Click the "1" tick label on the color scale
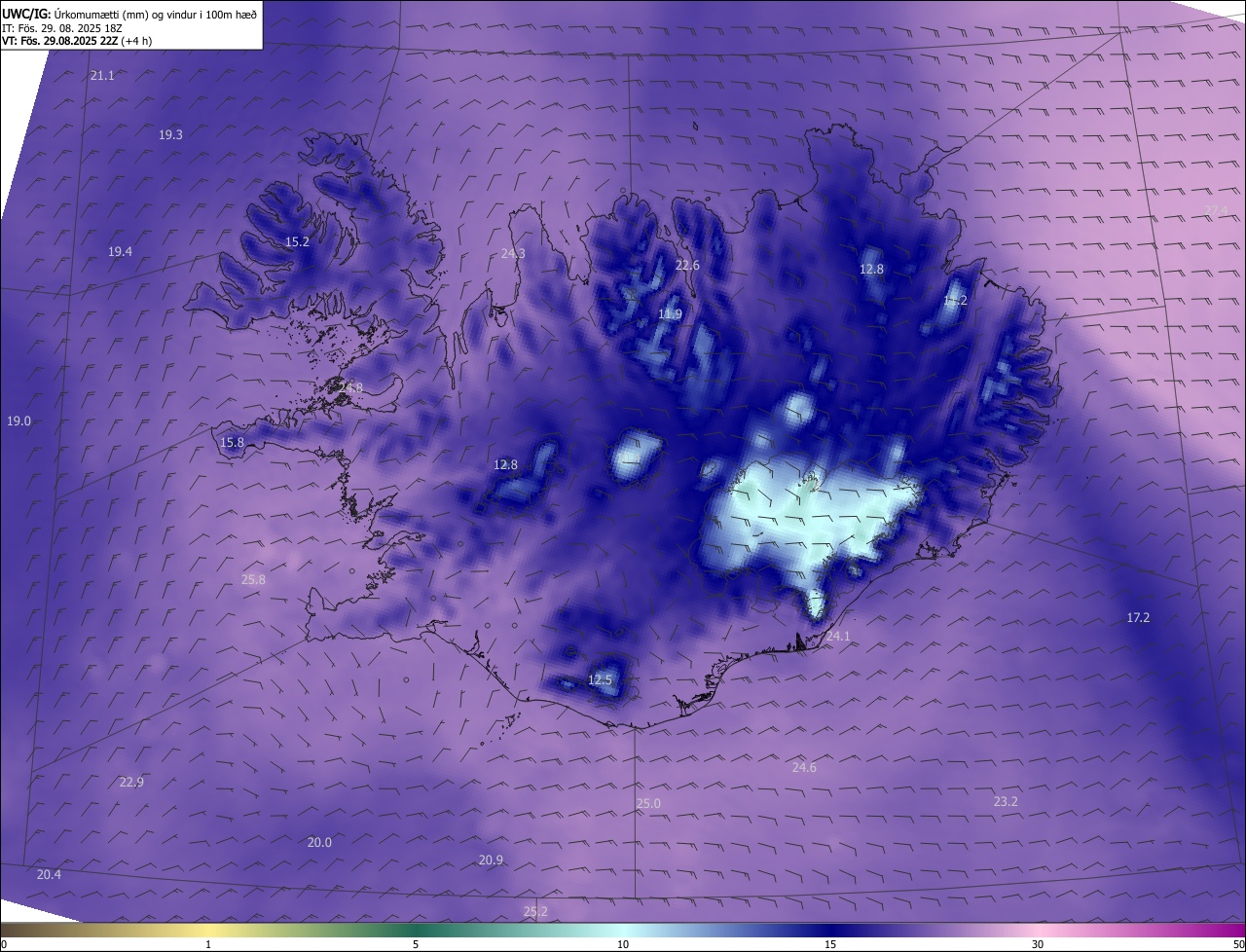 [x=208, y=944]
